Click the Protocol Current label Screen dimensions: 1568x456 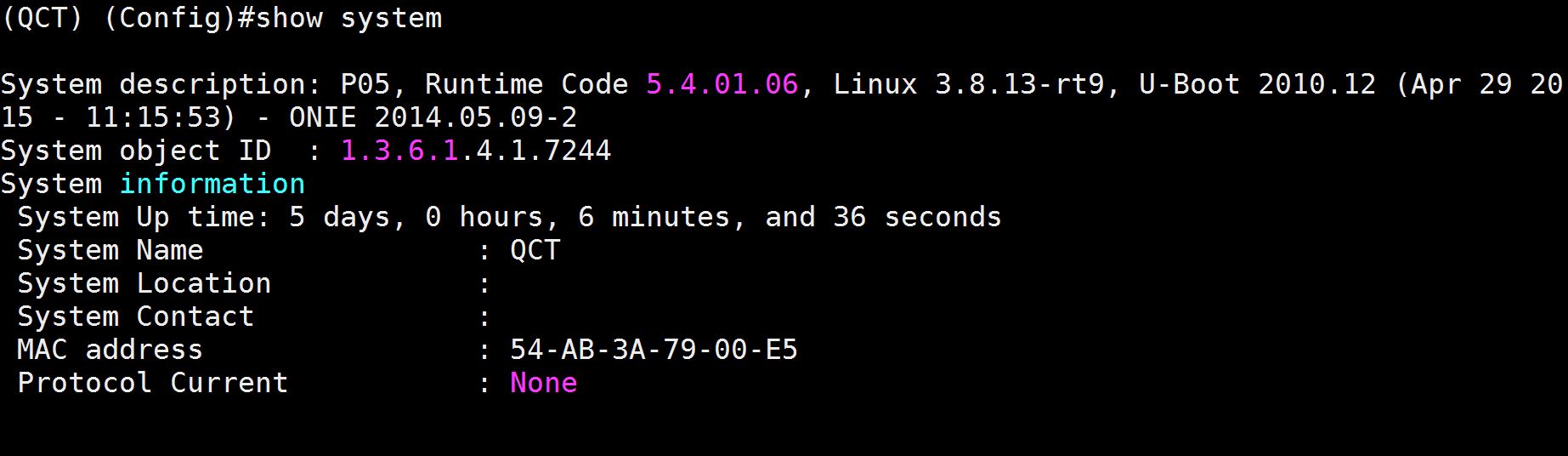(152, 383)
